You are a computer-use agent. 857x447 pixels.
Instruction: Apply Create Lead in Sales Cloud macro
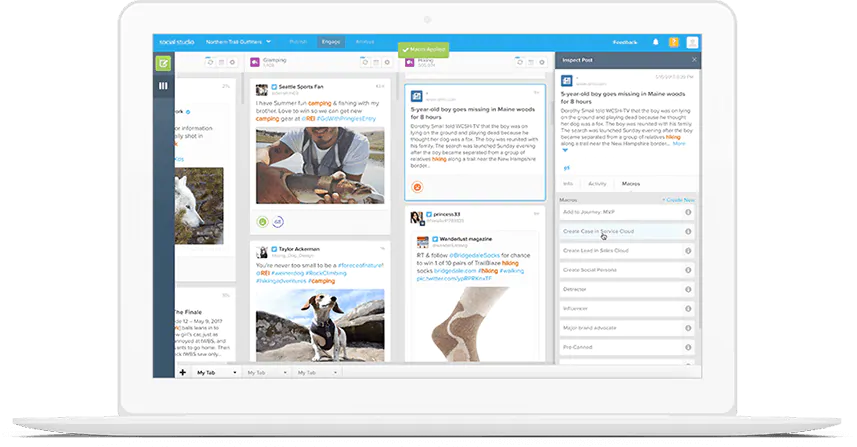click(627, 251)
